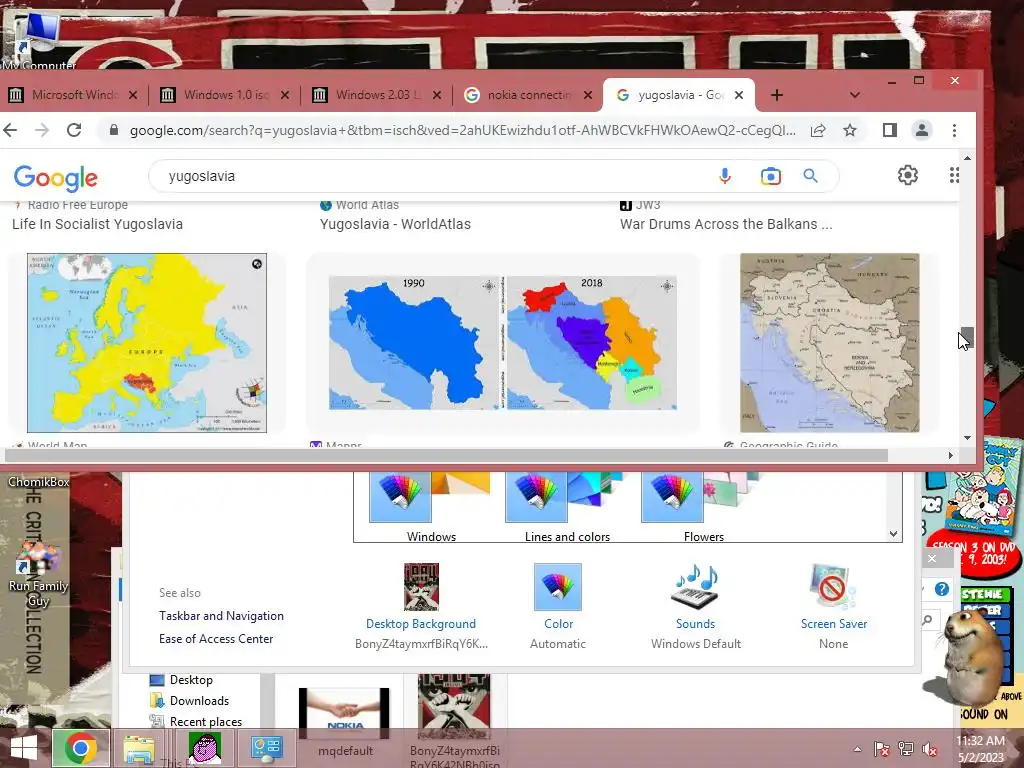Open Sounds settings
Screen dimensions: 1024x768
(x=696, y=607)
